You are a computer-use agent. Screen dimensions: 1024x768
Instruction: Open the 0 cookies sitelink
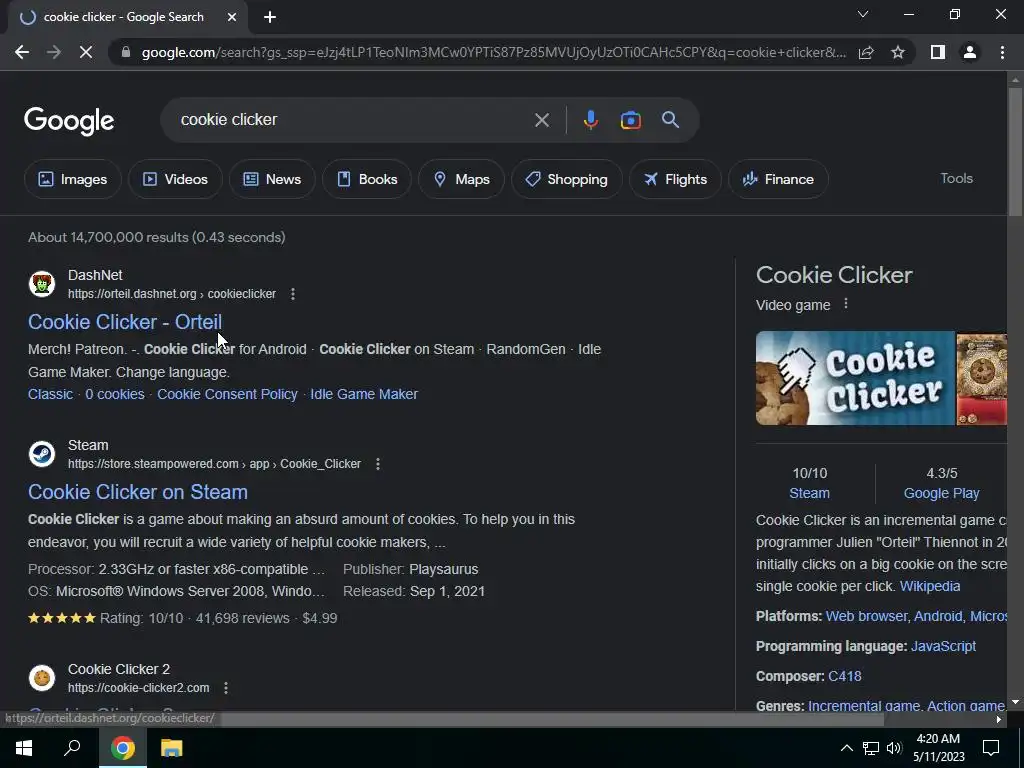(115, 394)
